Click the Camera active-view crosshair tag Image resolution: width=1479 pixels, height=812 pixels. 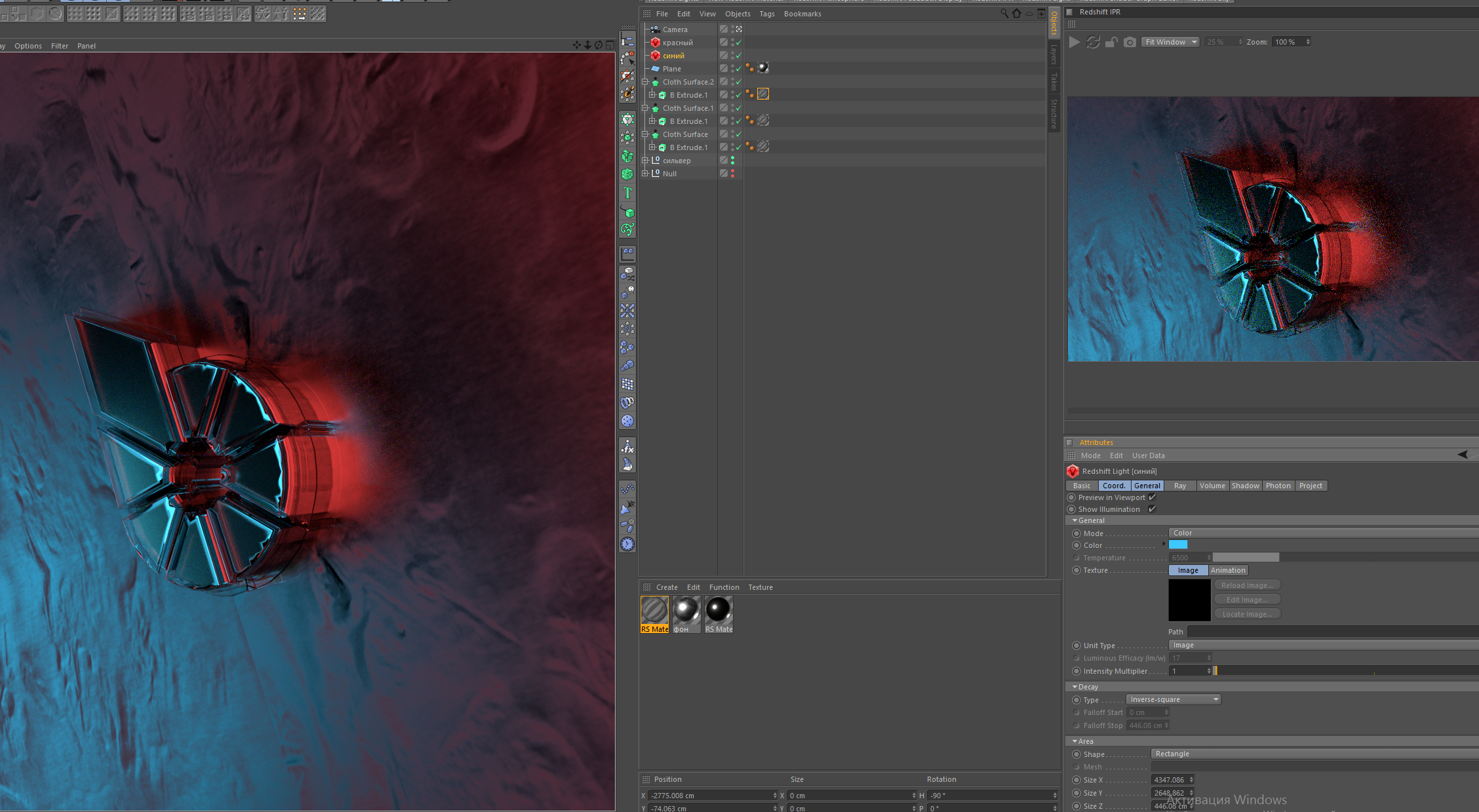coord(739,29)
